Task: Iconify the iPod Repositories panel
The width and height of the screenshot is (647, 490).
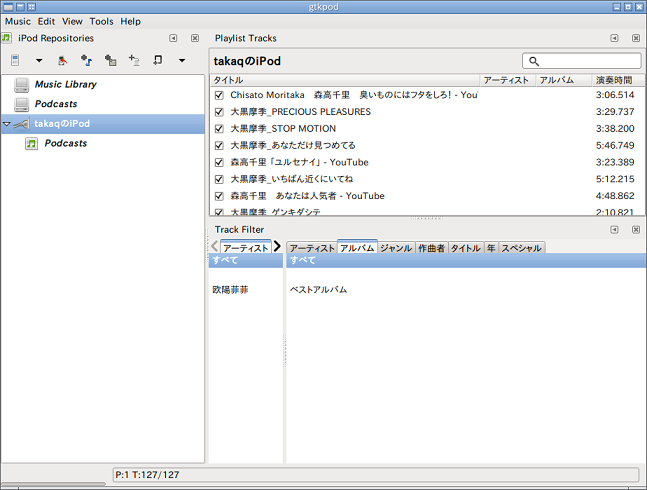Action: coord(173,38)
